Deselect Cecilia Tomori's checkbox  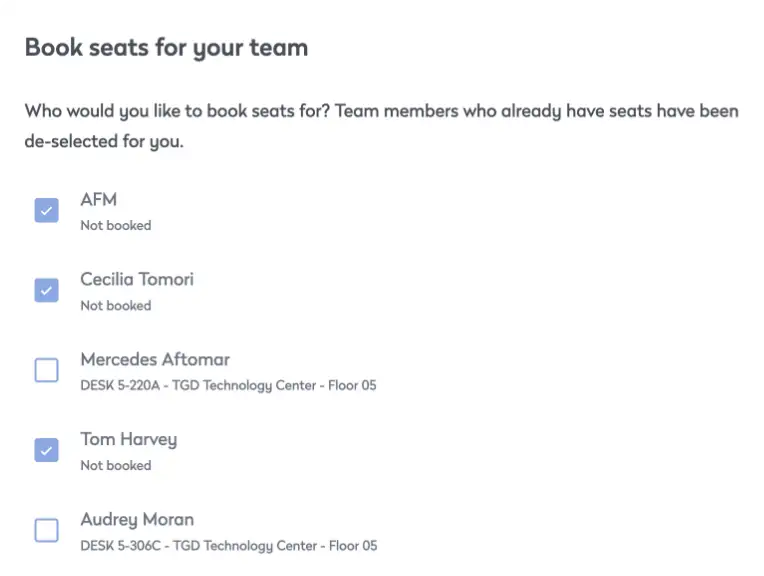tap(47, 290)
